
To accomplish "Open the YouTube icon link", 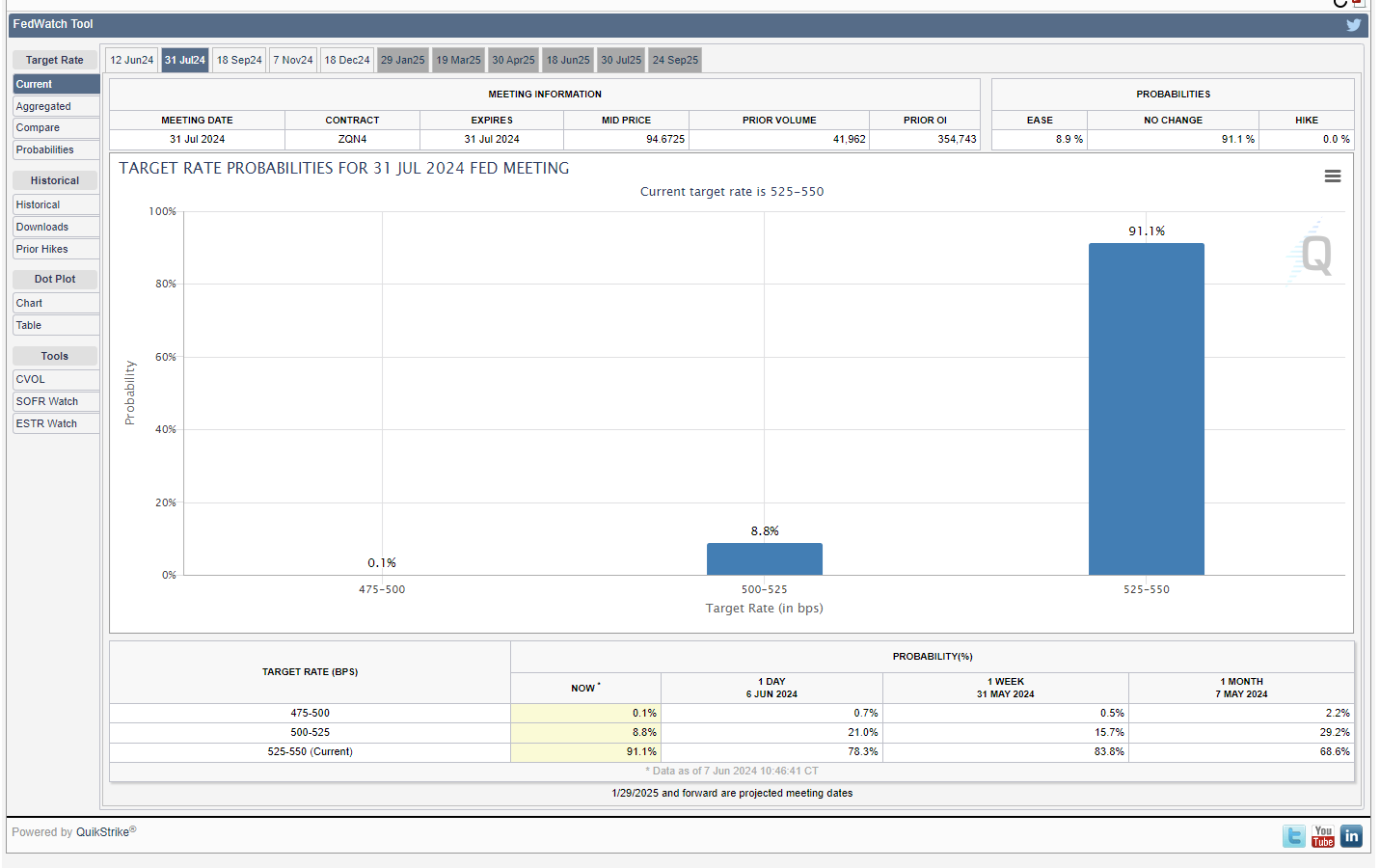I will click(x=1322, y=836).
